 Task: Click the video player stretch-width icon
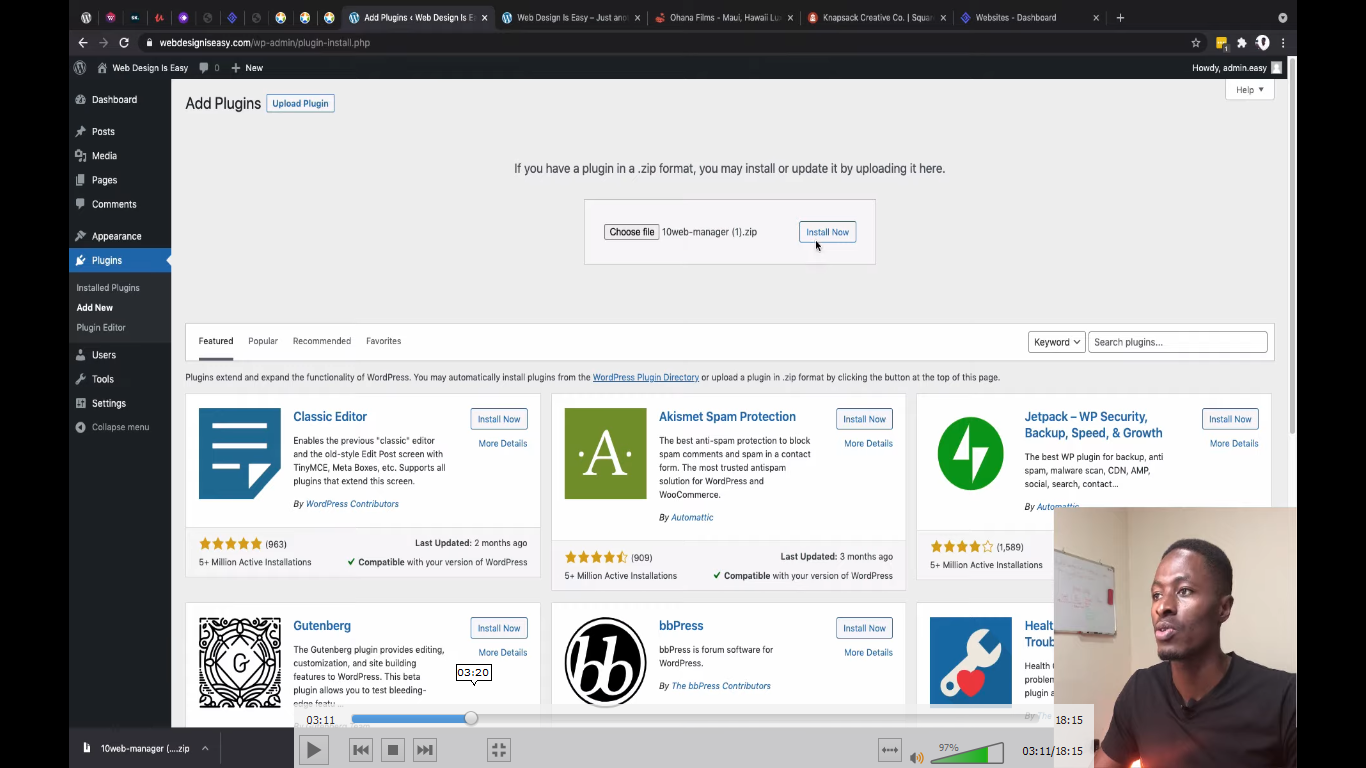(x=889, y=750)
